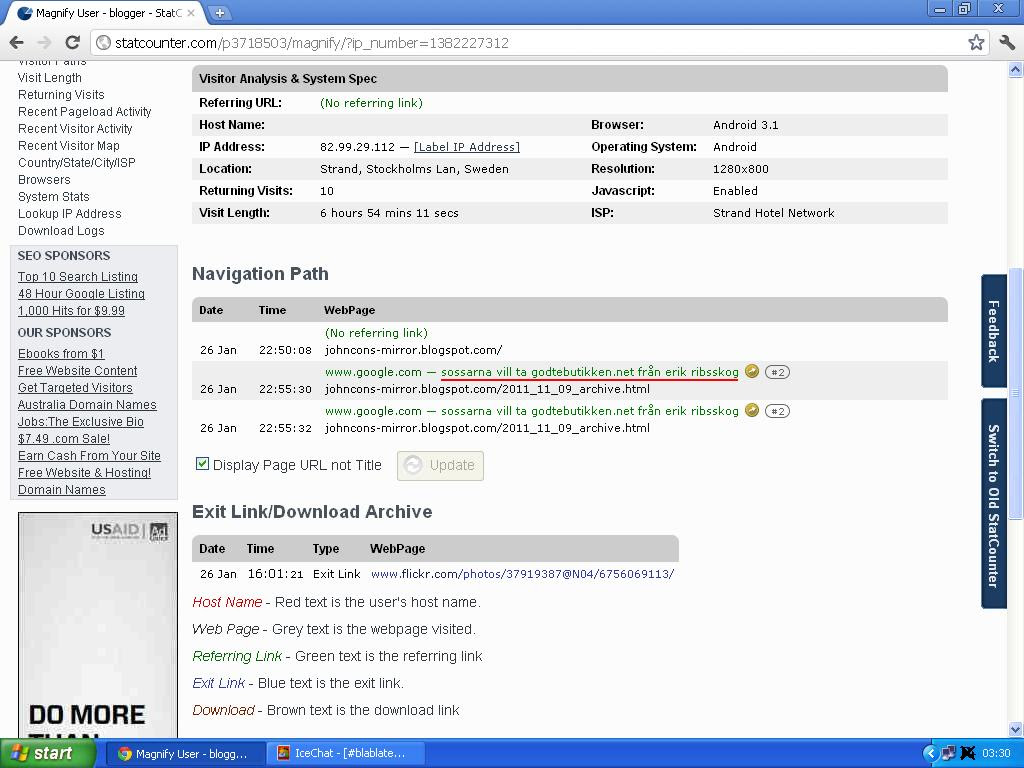This screenshot has height=768, width=1024.
Task: Open Download Logs
Action: [61, 231]
